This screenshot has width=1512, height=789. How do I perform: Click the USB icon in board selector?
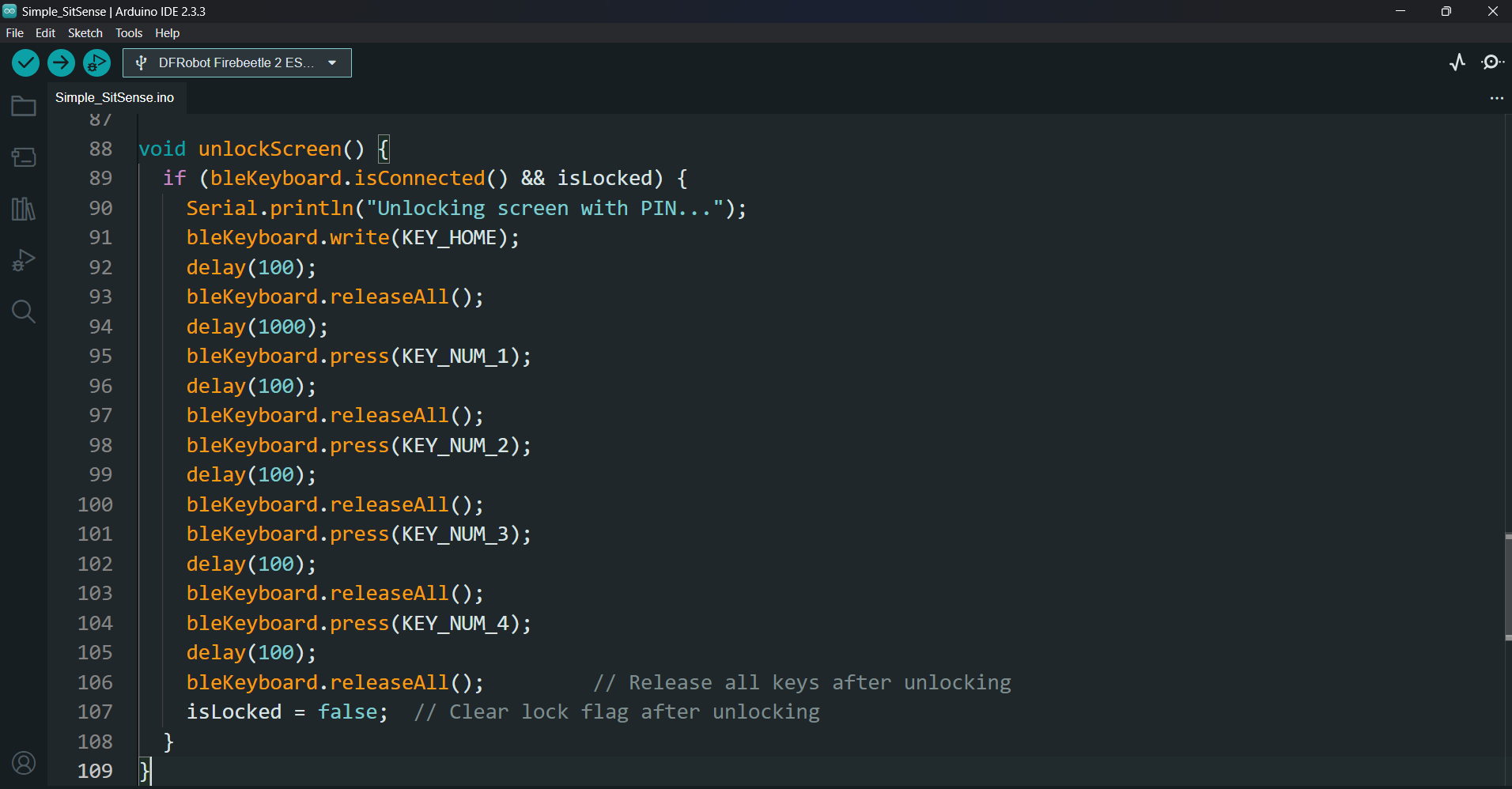click(x=142, y=63)
